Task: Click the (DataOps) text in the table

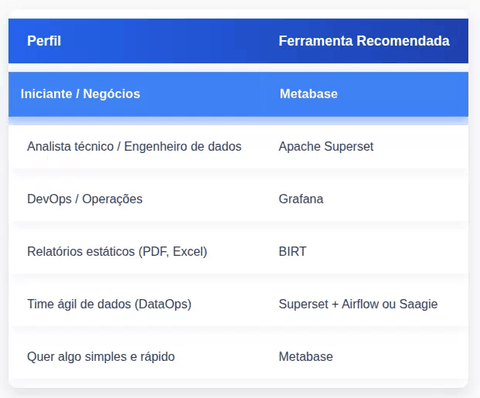Action: pyautogui.click(x=163, y=304)
